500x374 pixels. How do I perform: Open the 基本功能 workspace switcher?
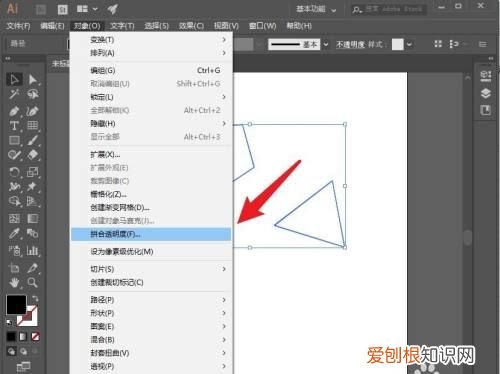[x=316, y=9]
